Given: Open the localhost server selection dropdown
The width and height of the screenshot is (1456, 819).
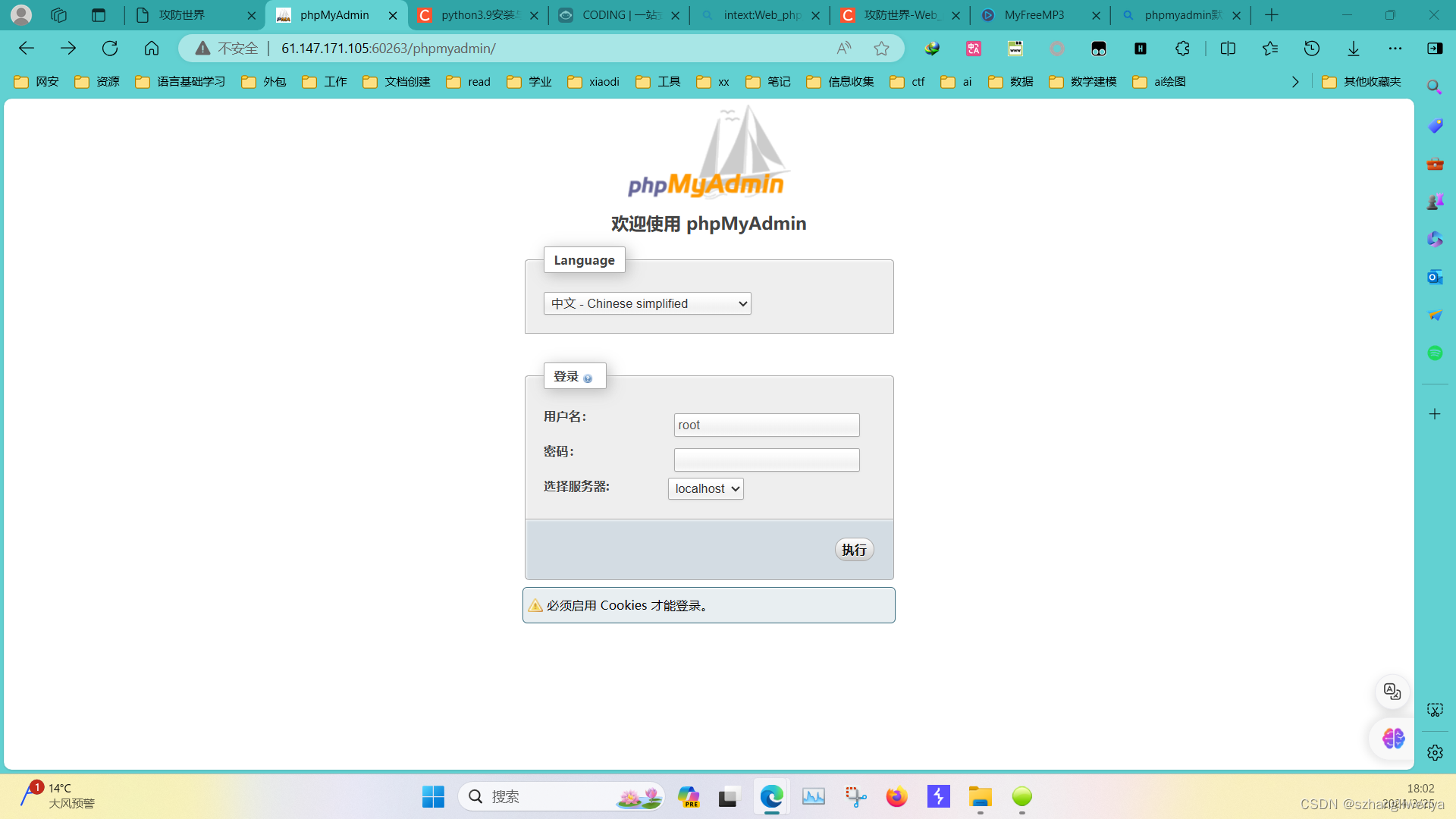Looking at the screenshot, I should (x=704, y=488).
